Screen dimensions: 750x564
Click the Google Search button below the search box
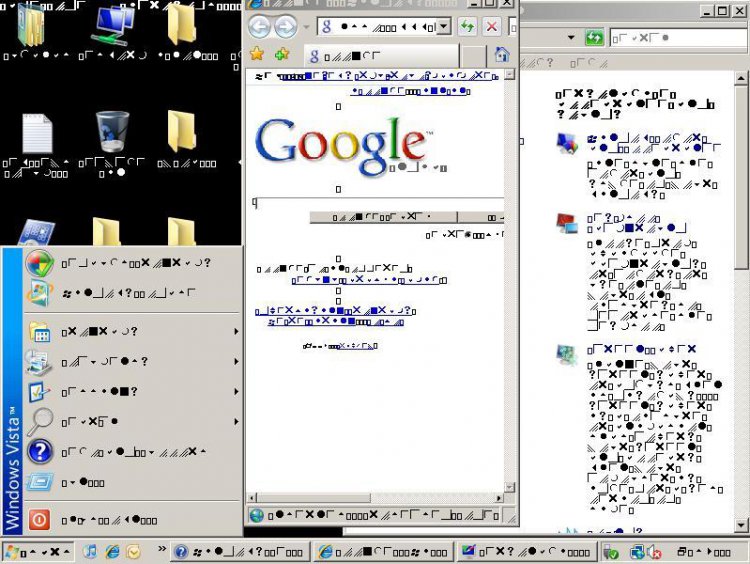click(x=383, y=217)
